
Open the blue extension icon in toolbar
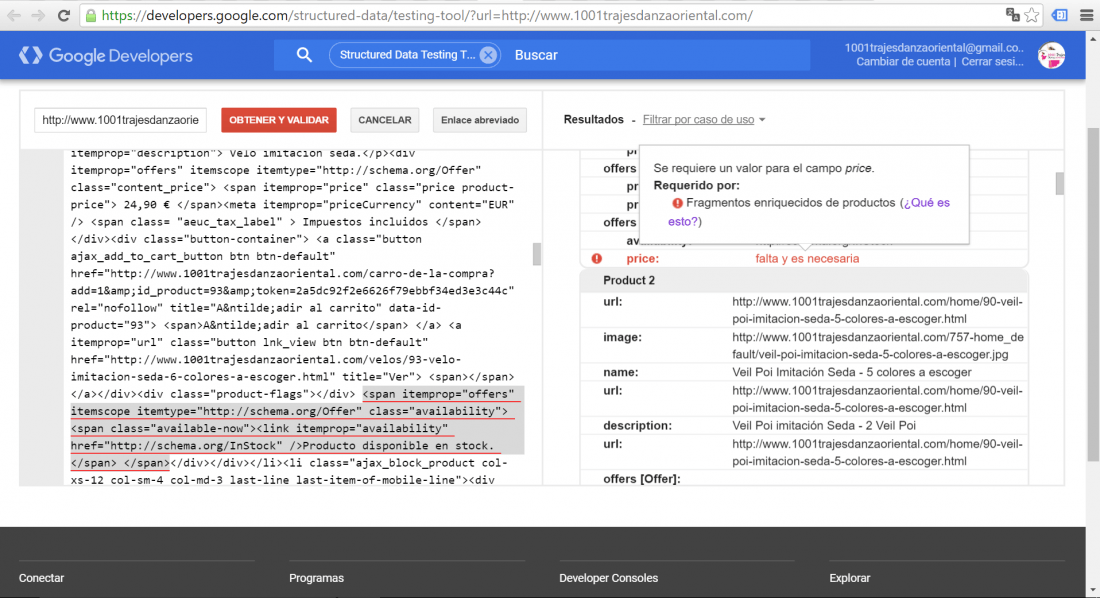click(x=1059, y=15)
